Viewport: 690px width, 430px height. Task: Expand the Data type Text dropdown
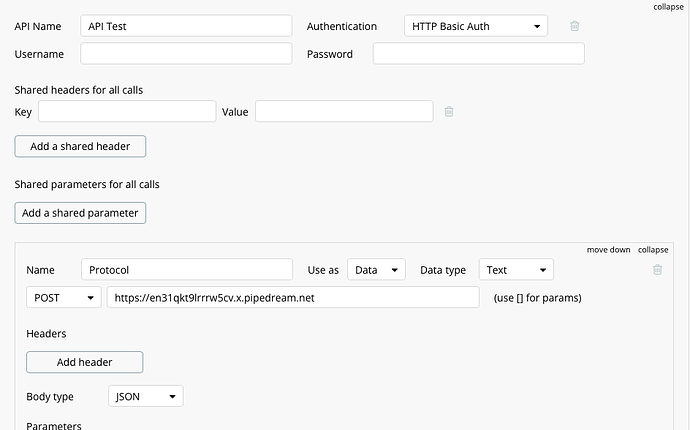tap(516, 270)
